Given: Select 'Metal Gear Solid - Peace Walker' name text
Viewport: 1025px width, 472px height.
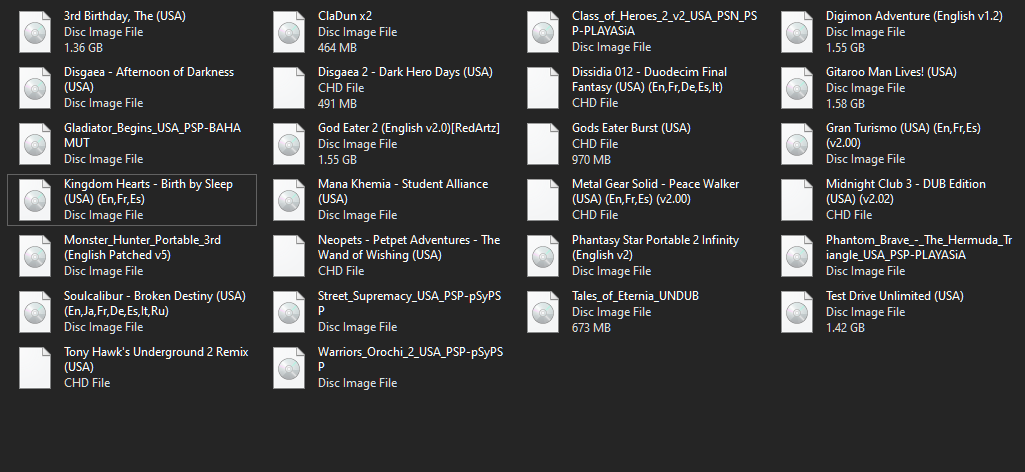Looking at the screenshot, I should (656, 184).
